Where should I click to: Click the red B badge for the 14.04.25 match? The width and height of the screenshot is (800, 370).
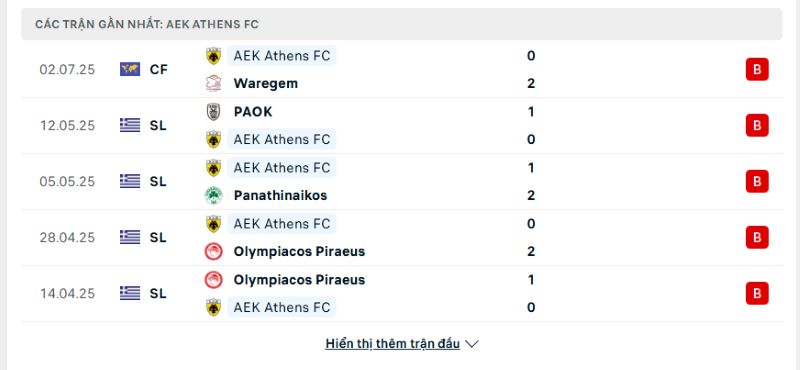click(x=757, y=293)
